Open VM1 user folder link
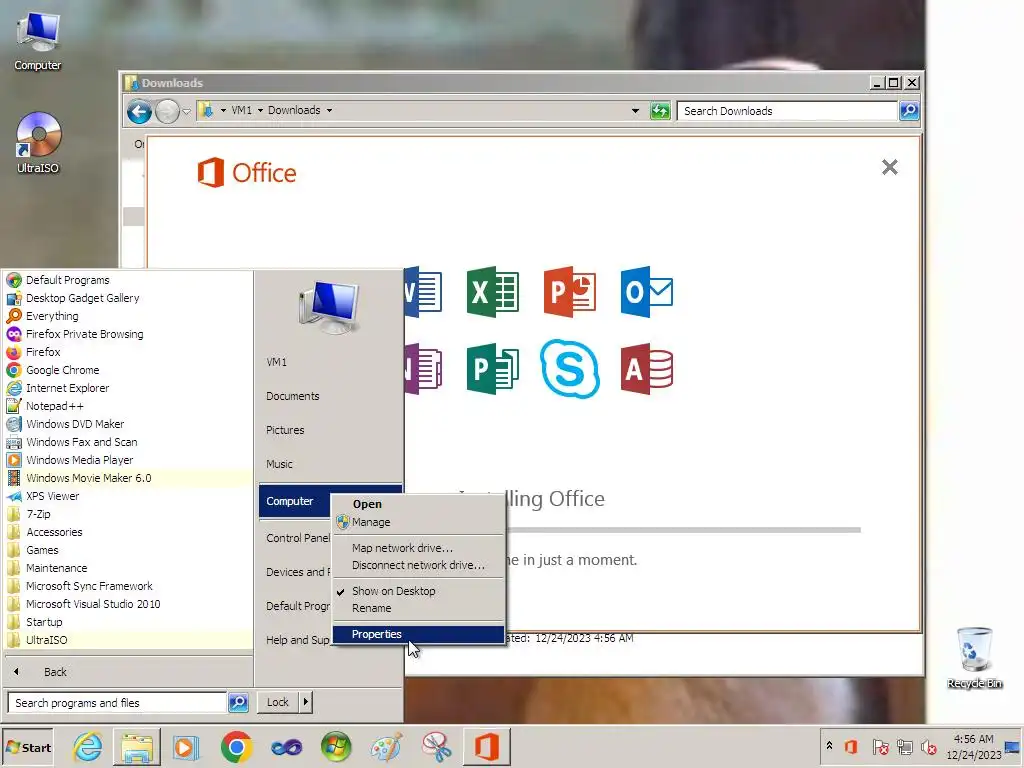The height and width of the screenshot is (768, 1024). point(276,362)
